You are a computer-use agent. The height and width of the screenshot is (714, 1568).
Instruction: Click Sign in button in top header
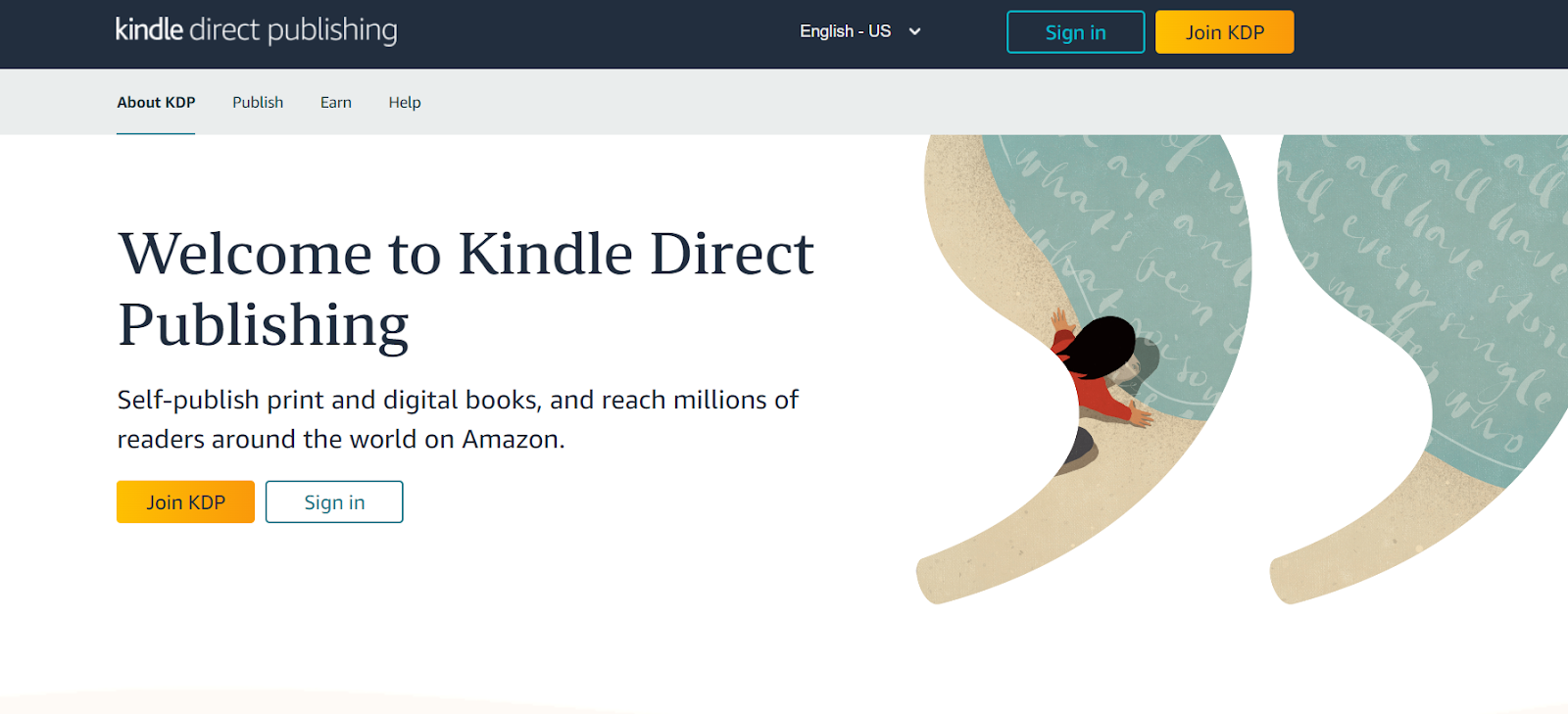[x=1075, y=32]
